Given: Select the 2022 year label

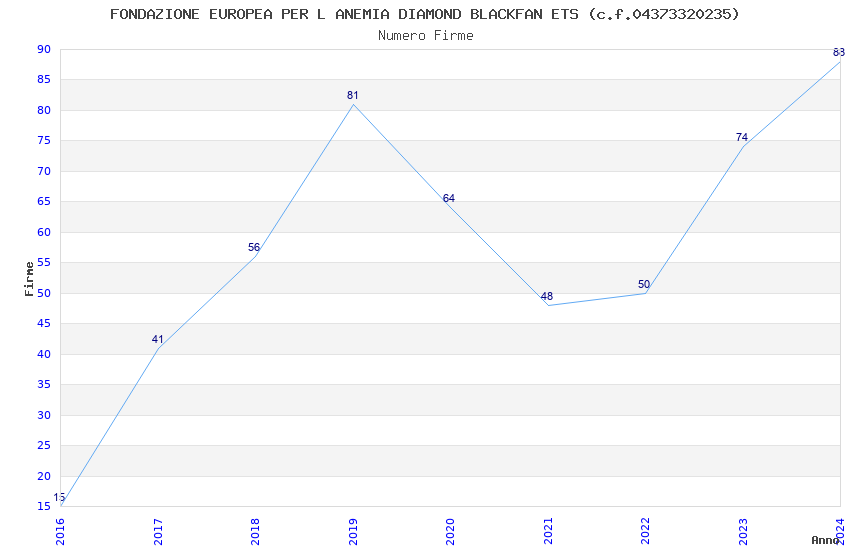Looking at the screenshot, I should (646, 531).
